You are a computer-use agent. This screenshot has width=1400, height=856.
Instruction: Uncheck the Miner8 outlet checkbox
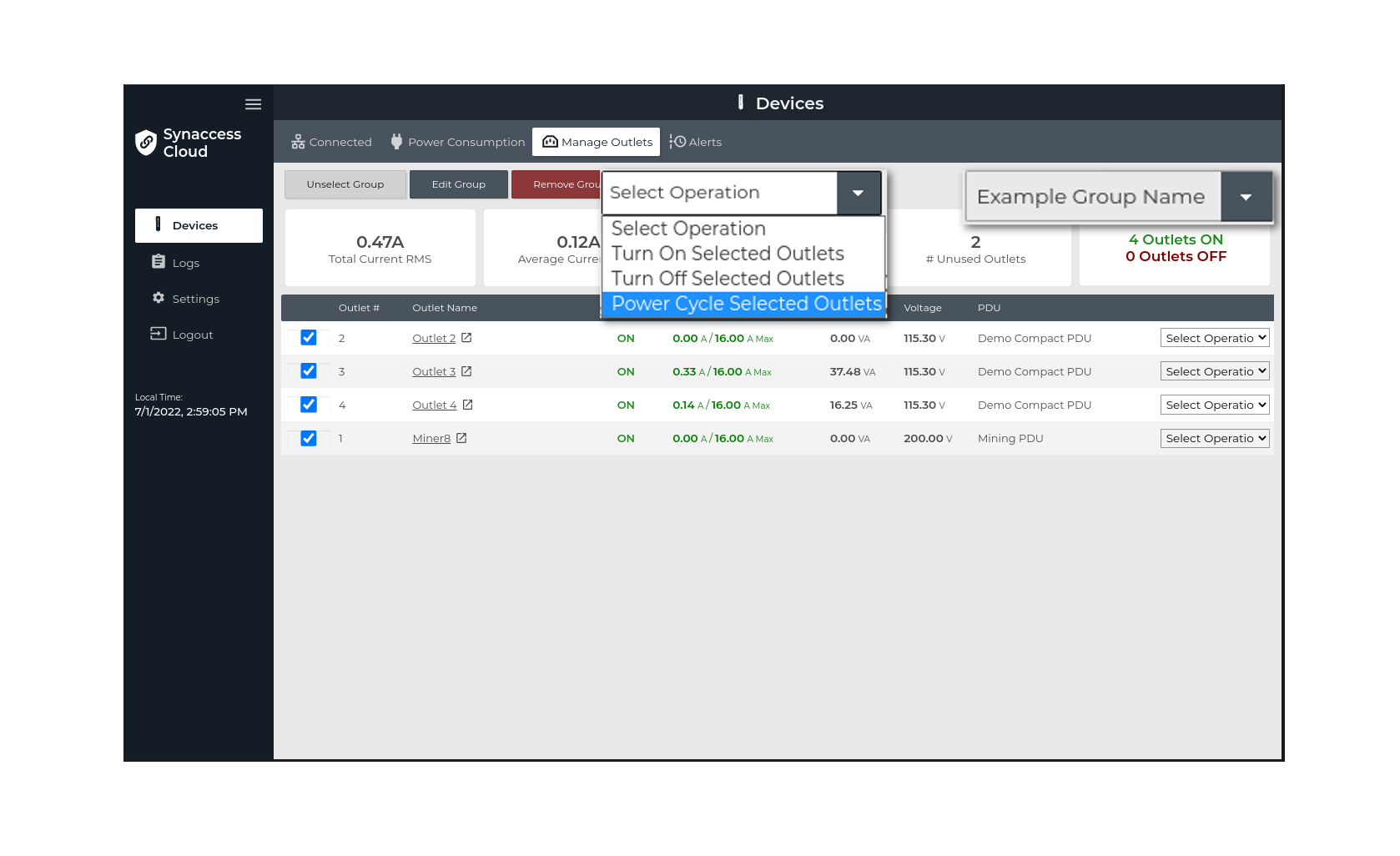(309, 438)
